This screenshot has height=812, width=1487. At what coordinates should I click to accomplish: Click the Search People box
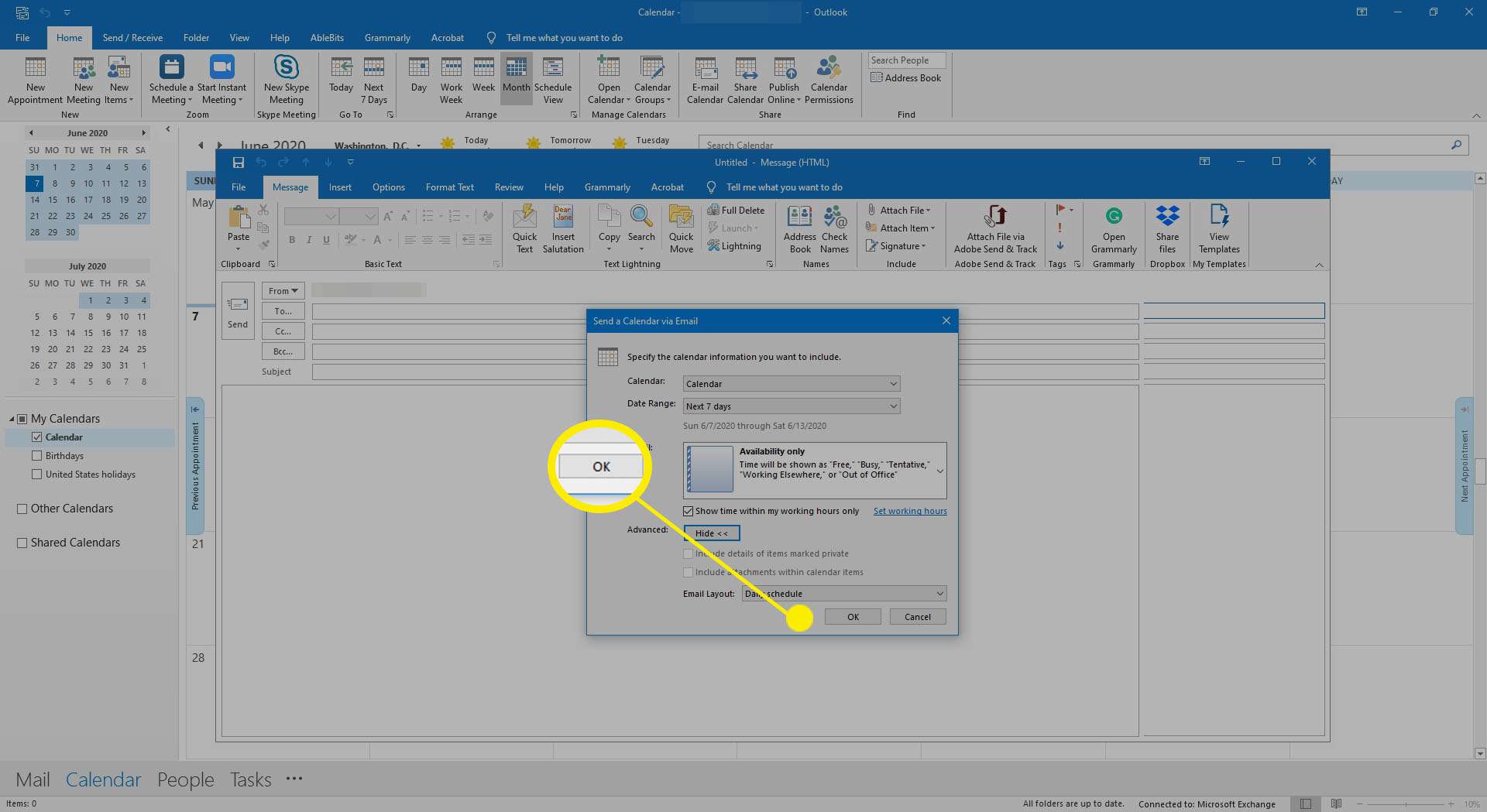[x=907, y=60]
